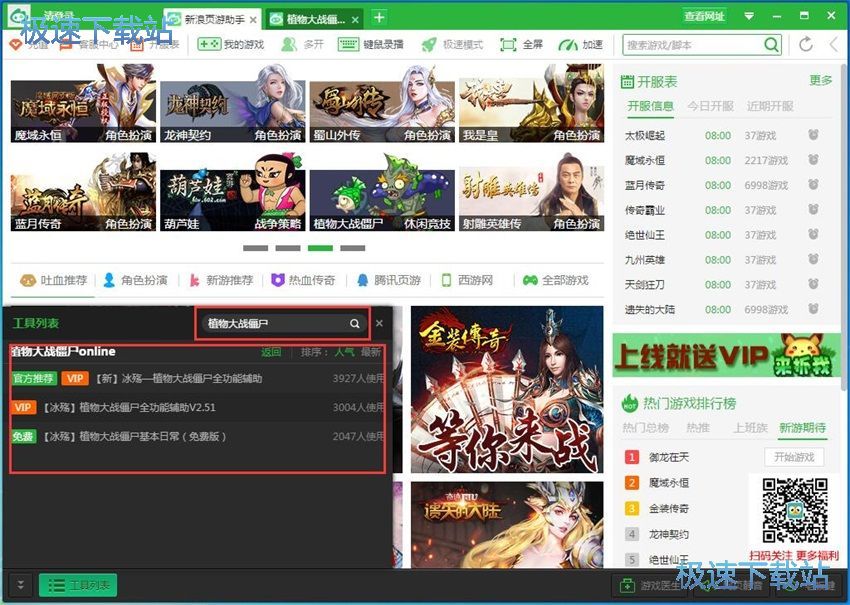
Task: Close the 新浪页游助手 tab
Action: (253, 20)
